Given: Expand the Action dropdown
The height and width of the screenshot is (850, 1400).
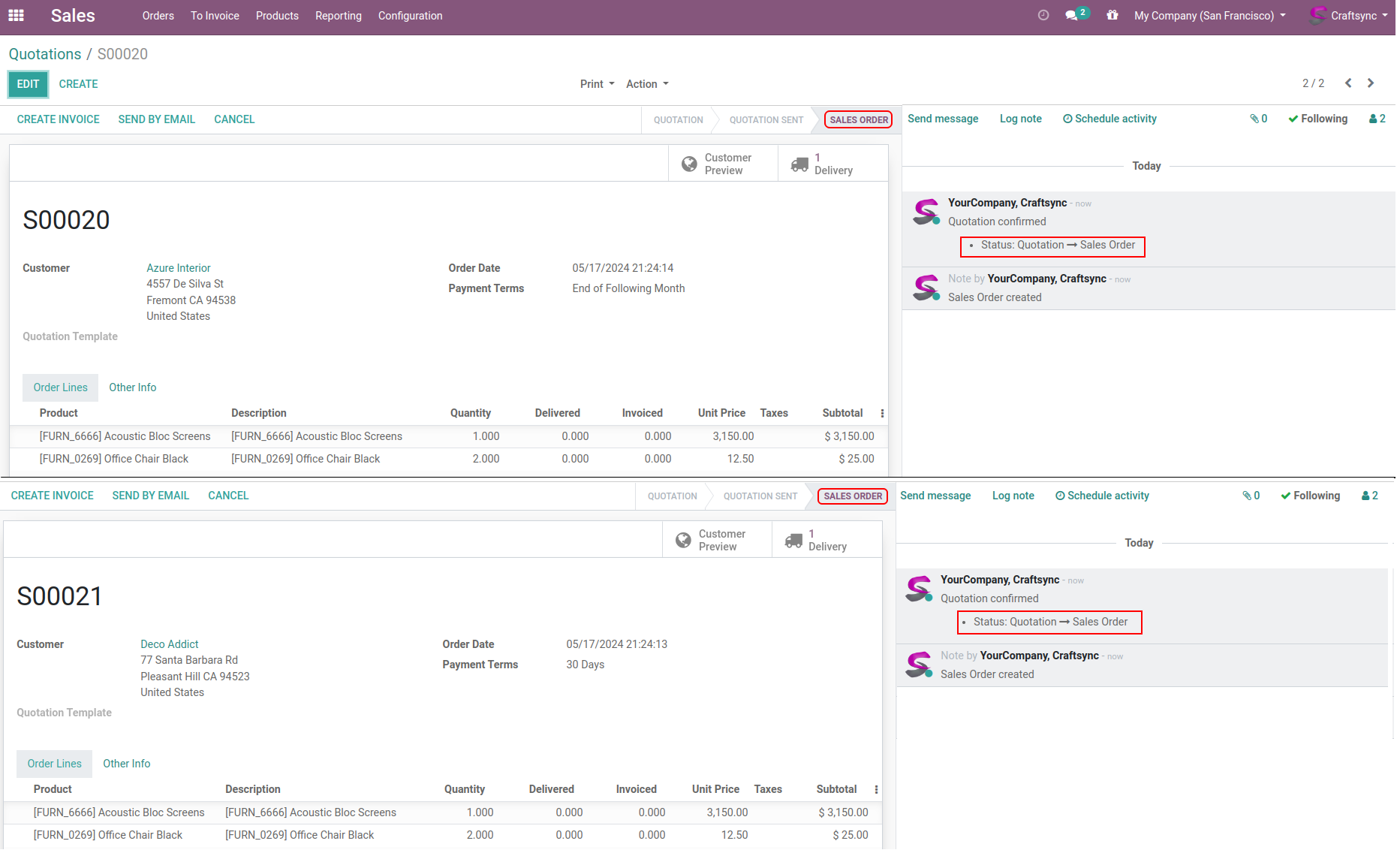Looking at the screenshot, I should (647, 84).
